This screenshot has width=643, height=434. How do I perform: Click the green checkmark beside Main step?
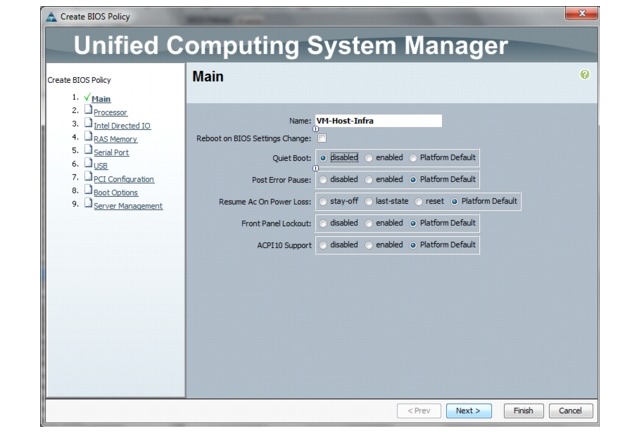[x=87, y=97]
